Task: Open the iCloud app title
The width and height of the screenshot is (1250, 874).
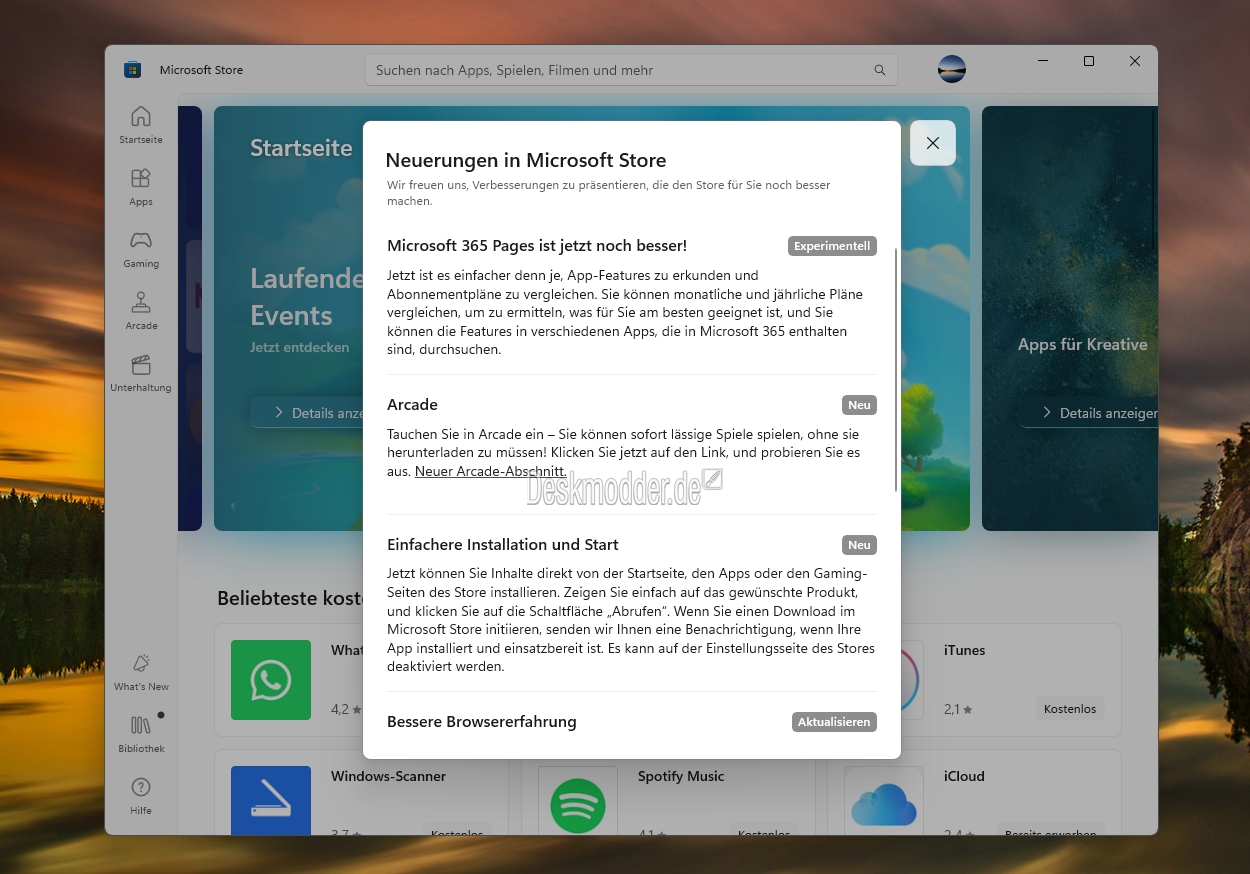Action: 964,776
